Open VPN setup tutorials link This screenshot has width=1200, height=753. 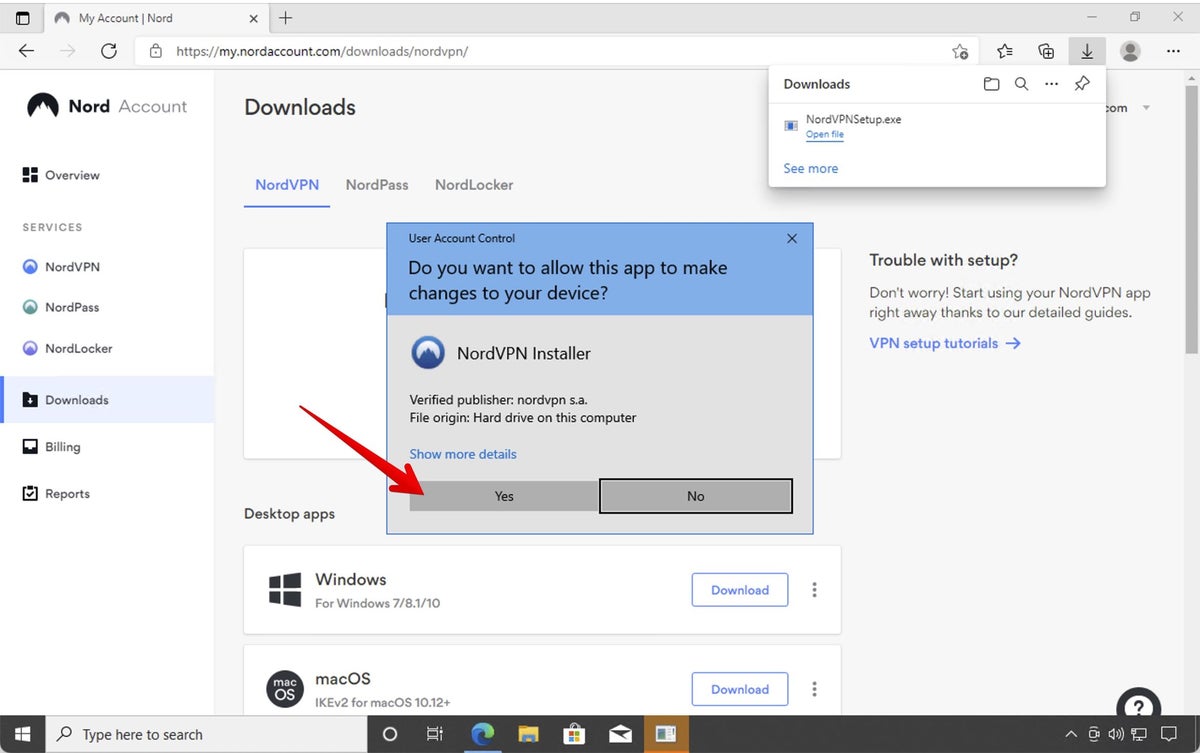point(945,343)
